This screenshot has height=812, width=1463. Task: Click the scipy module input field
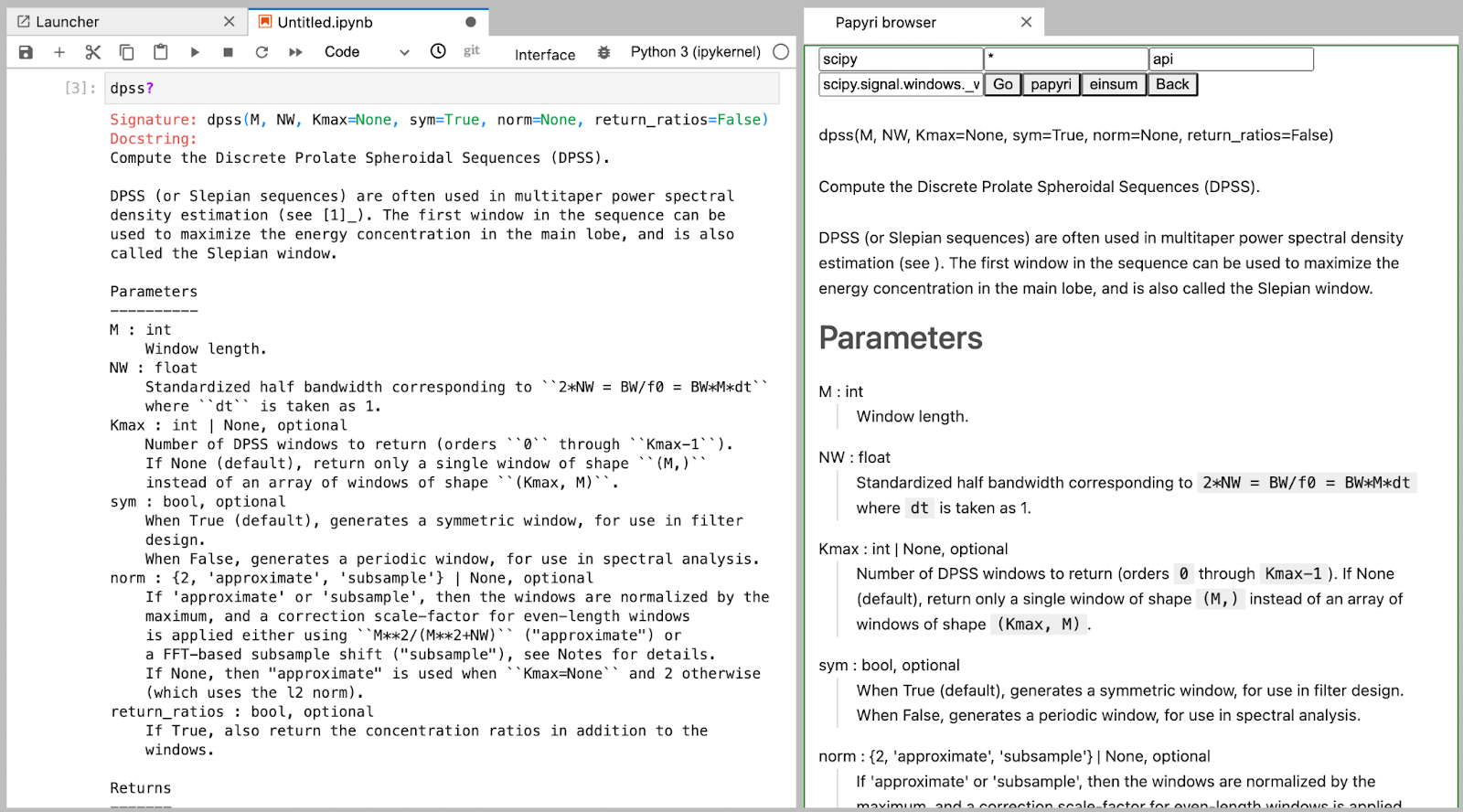pyautogui.click(x=901, y=59)
